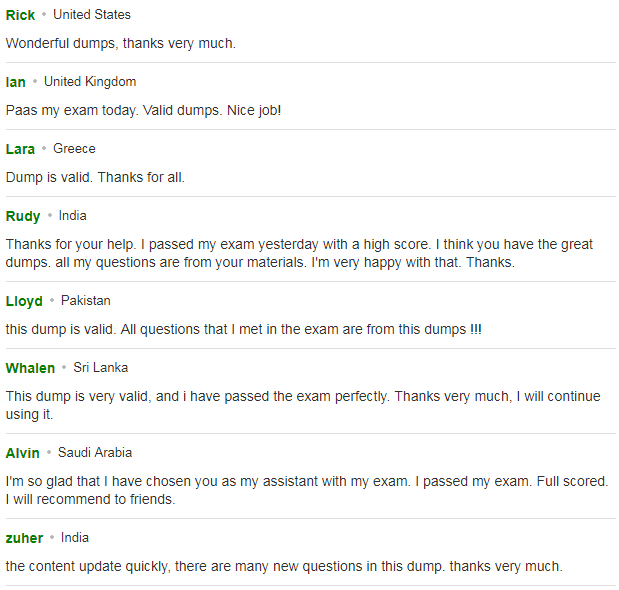The width and height of the screenshot is (619, 590).
Task: Select reviewer name Ian
Action: pos(15,82)
